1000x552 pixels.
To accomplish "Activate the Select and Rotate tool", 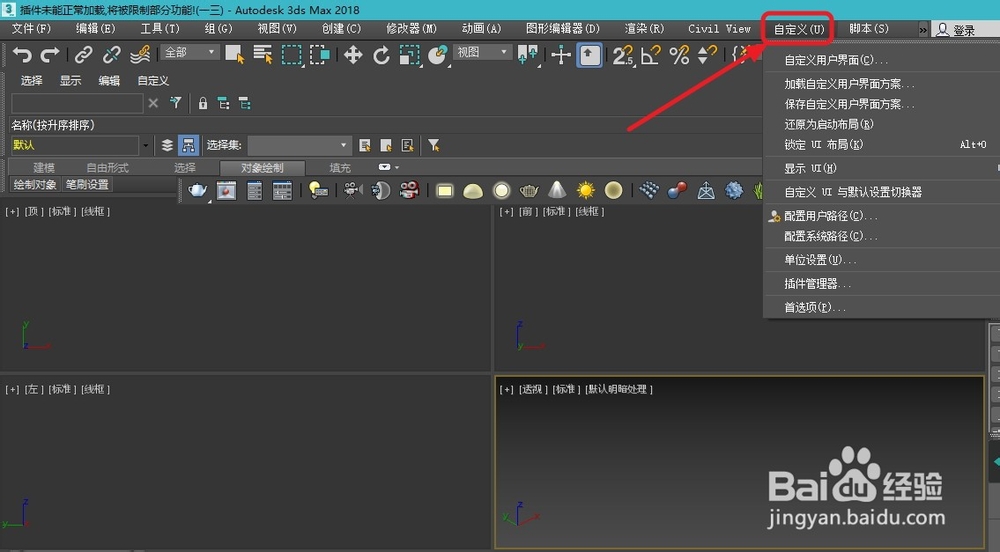I will coord(381,55).
